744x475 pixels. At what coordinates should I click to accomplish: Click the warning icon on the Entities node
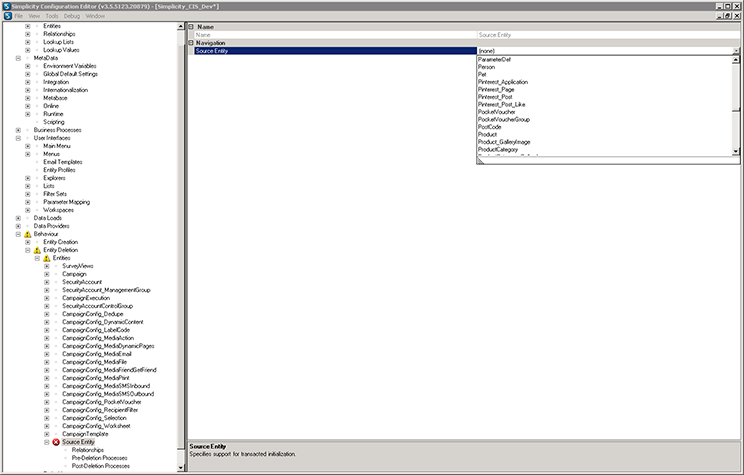(x=46, y=258)
